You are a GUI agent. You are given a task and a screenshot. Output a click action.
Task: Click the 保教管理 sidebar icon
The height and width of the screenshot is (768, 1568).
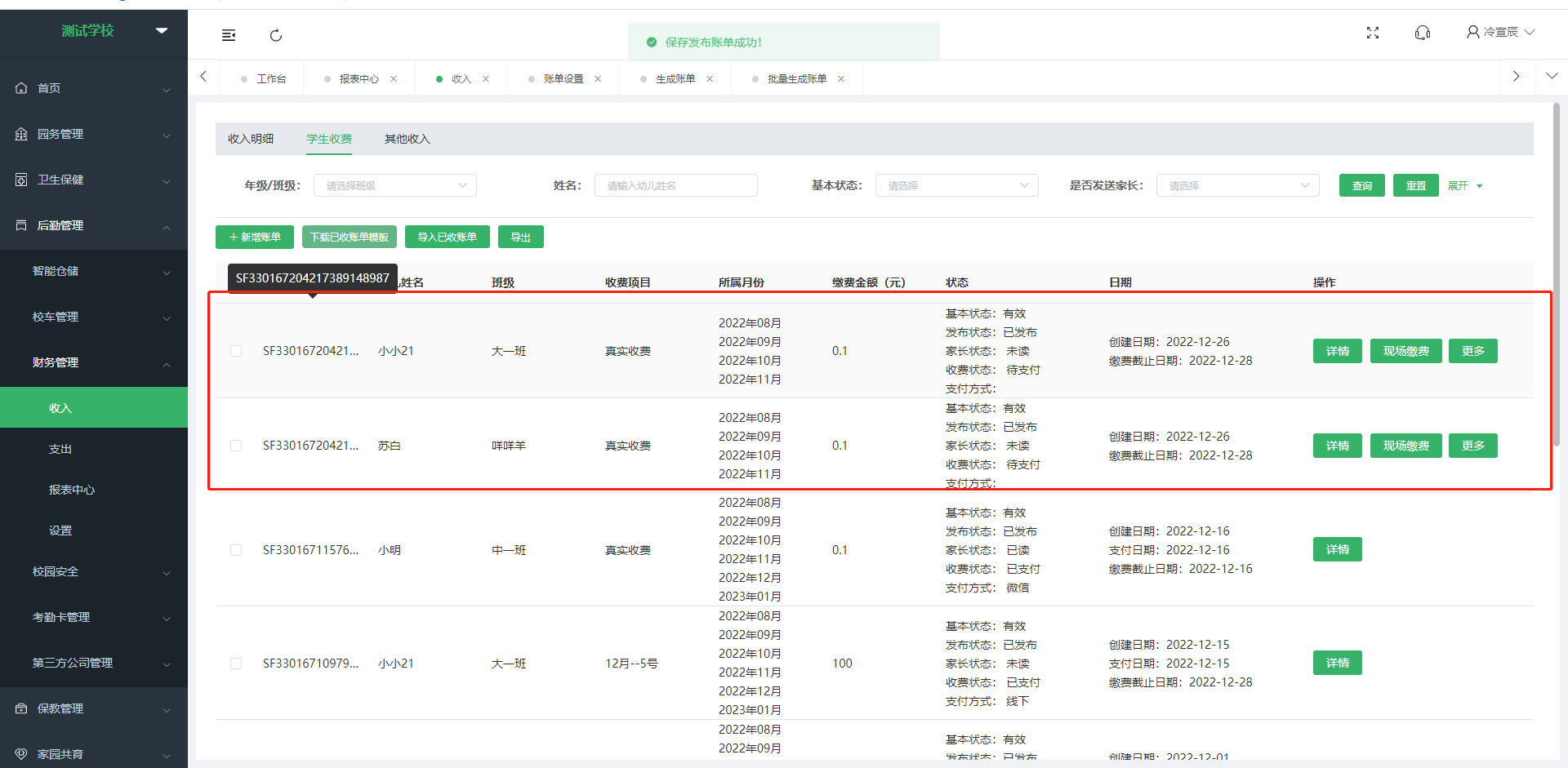(x=21, y=708)
